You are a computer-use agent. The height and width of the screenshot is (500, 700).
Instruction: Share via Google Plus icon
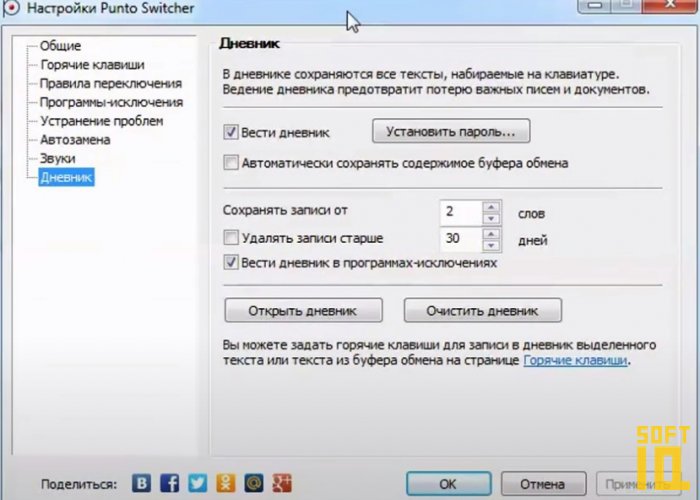pos(282,483)
